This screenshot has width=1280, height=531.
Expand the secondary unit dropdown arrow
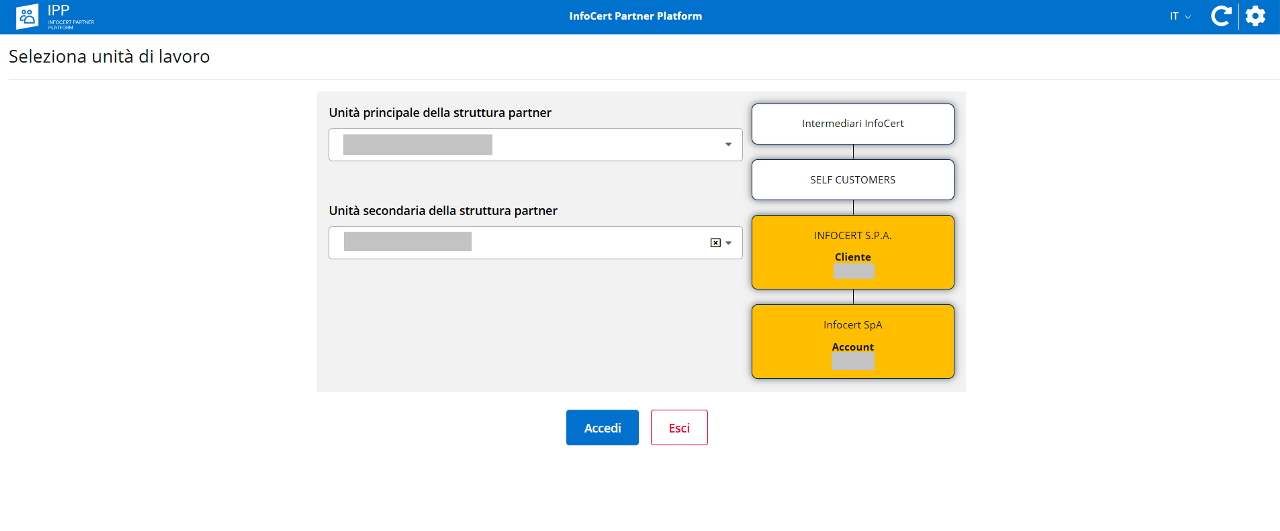click(x=729, y=243)
